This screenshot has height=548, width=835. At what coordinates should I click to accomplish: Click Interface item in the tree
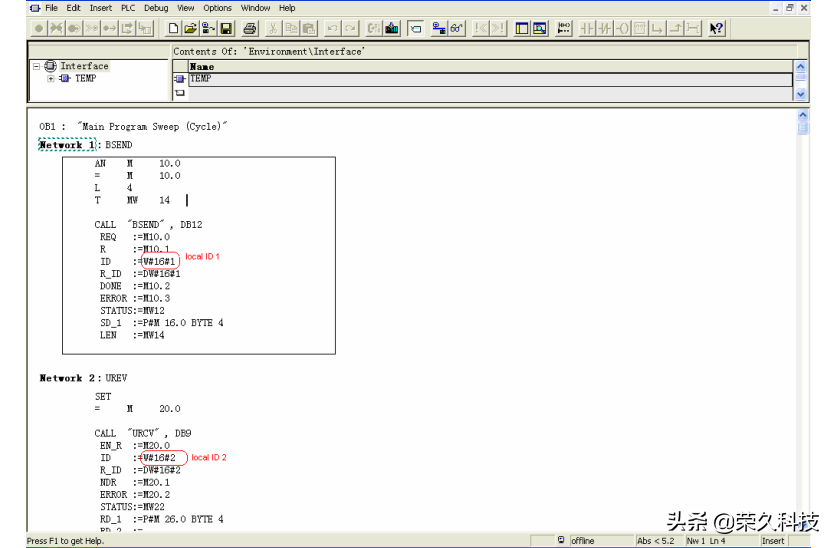coord(84,67)
